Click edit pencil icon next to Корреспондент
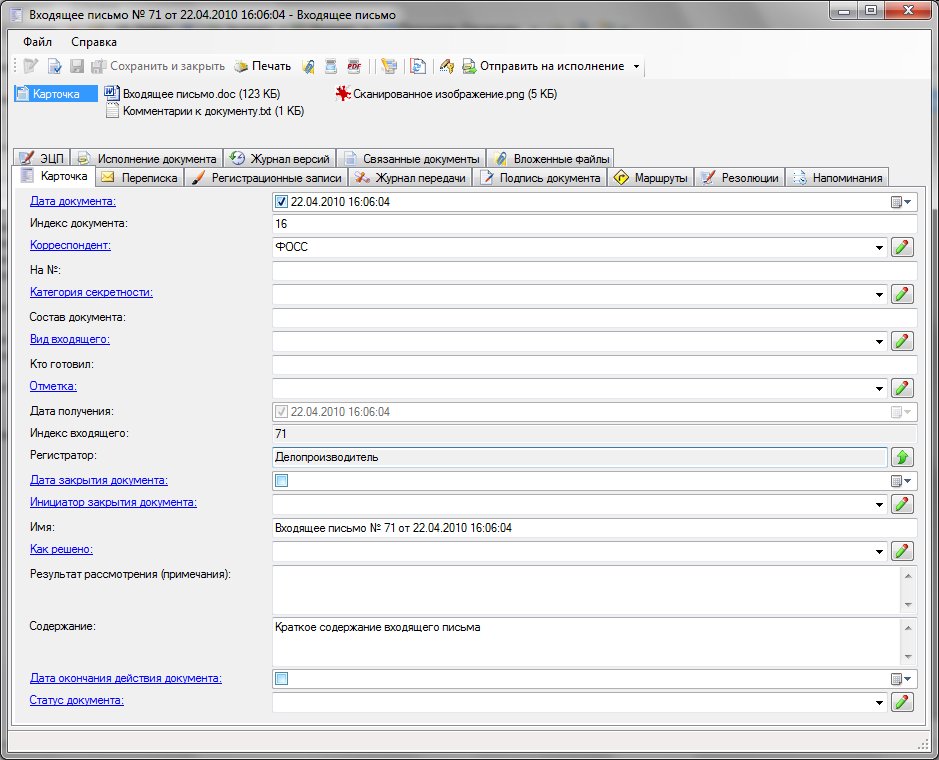Screen dimensions: 939x760 (903, 247)
